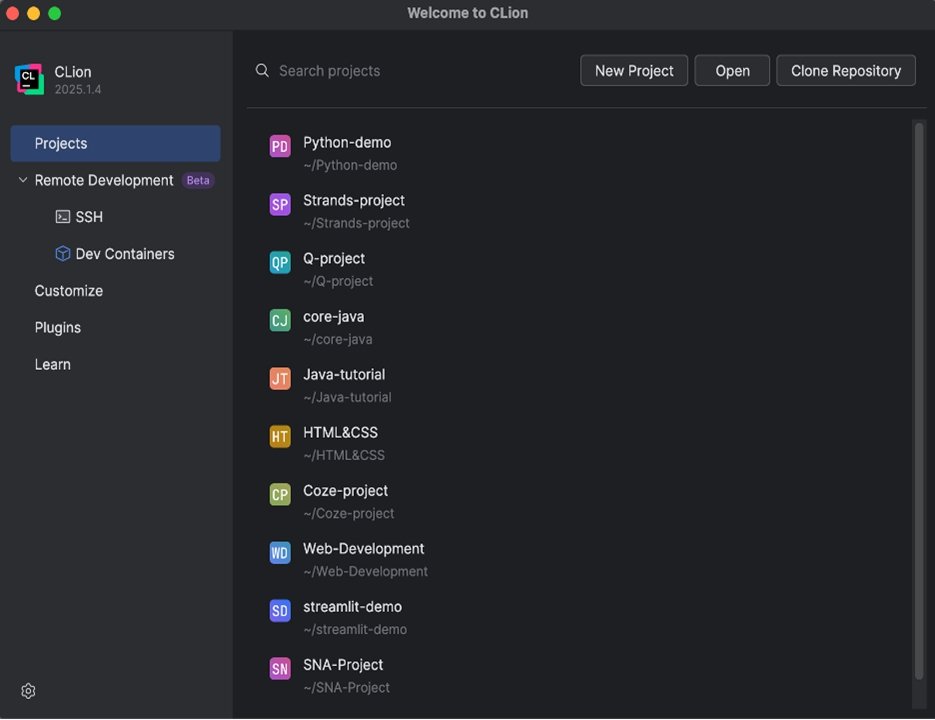This screenshot has height=720, width=935.
Task: Open the Web-Development project name
Action: click(x=363, y=548)
